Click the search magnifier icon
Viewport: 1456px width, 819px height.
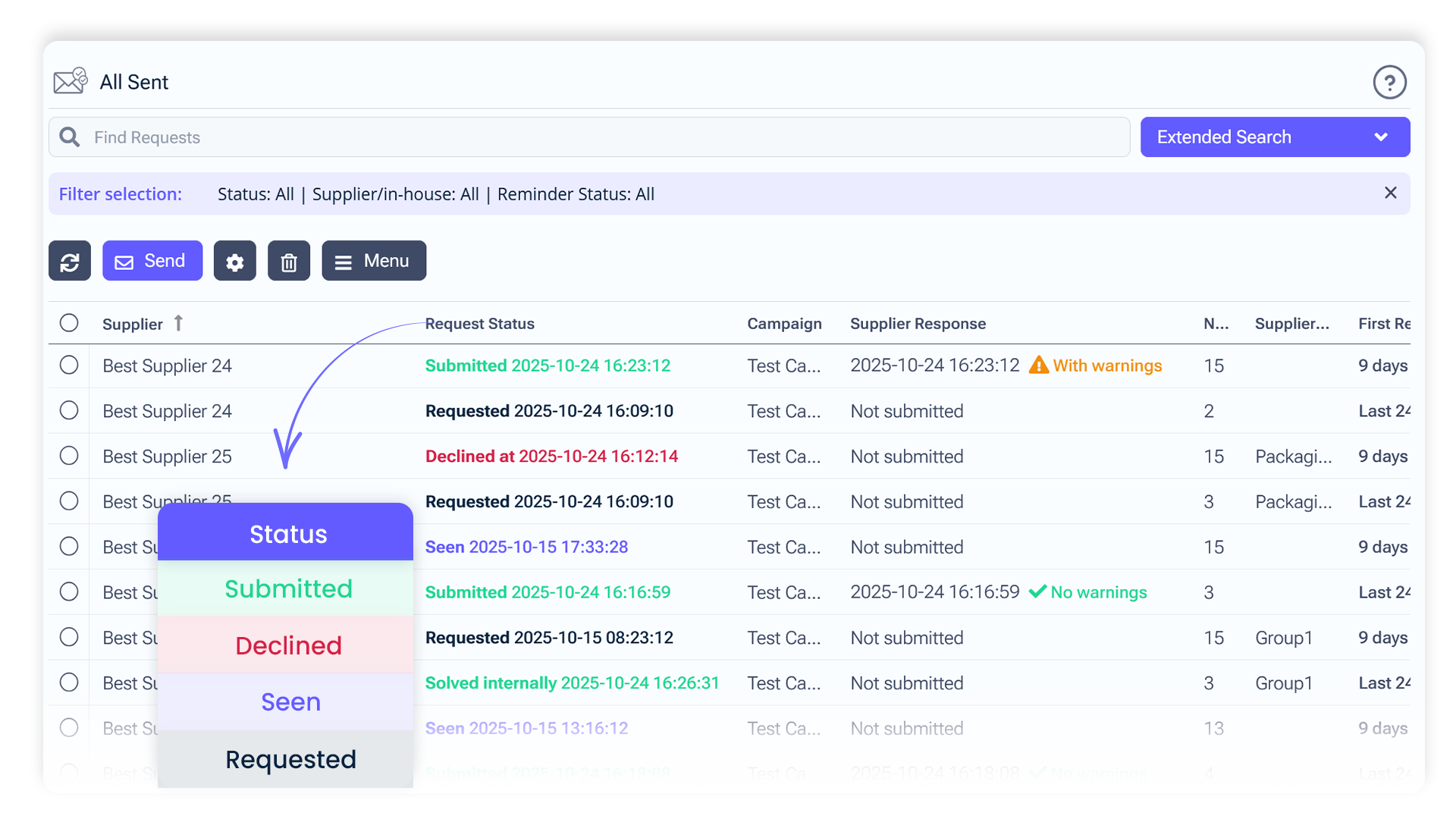[x=70, y=137]
